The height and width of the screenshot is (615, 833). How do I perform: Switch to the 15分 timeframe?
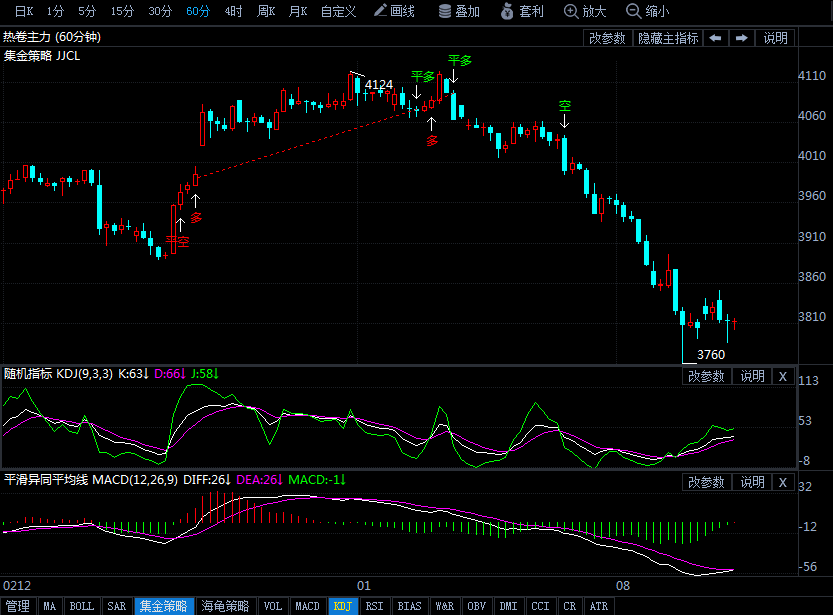tap(122, 11)
